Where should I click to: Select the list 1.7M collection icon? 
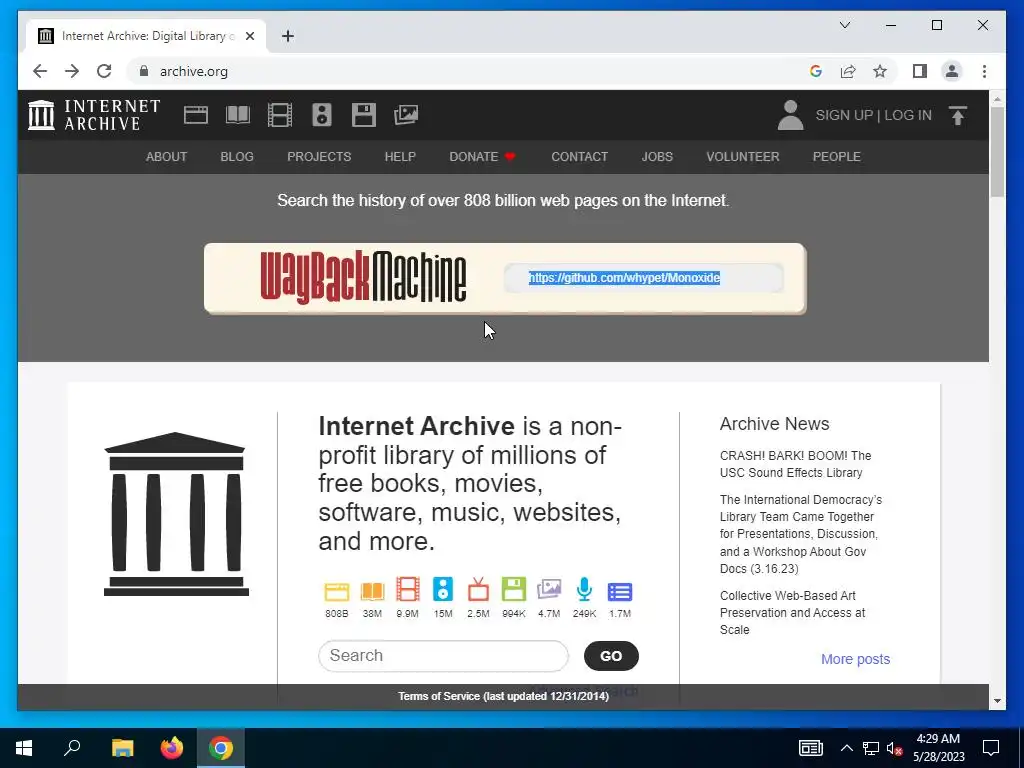[620, 592]
